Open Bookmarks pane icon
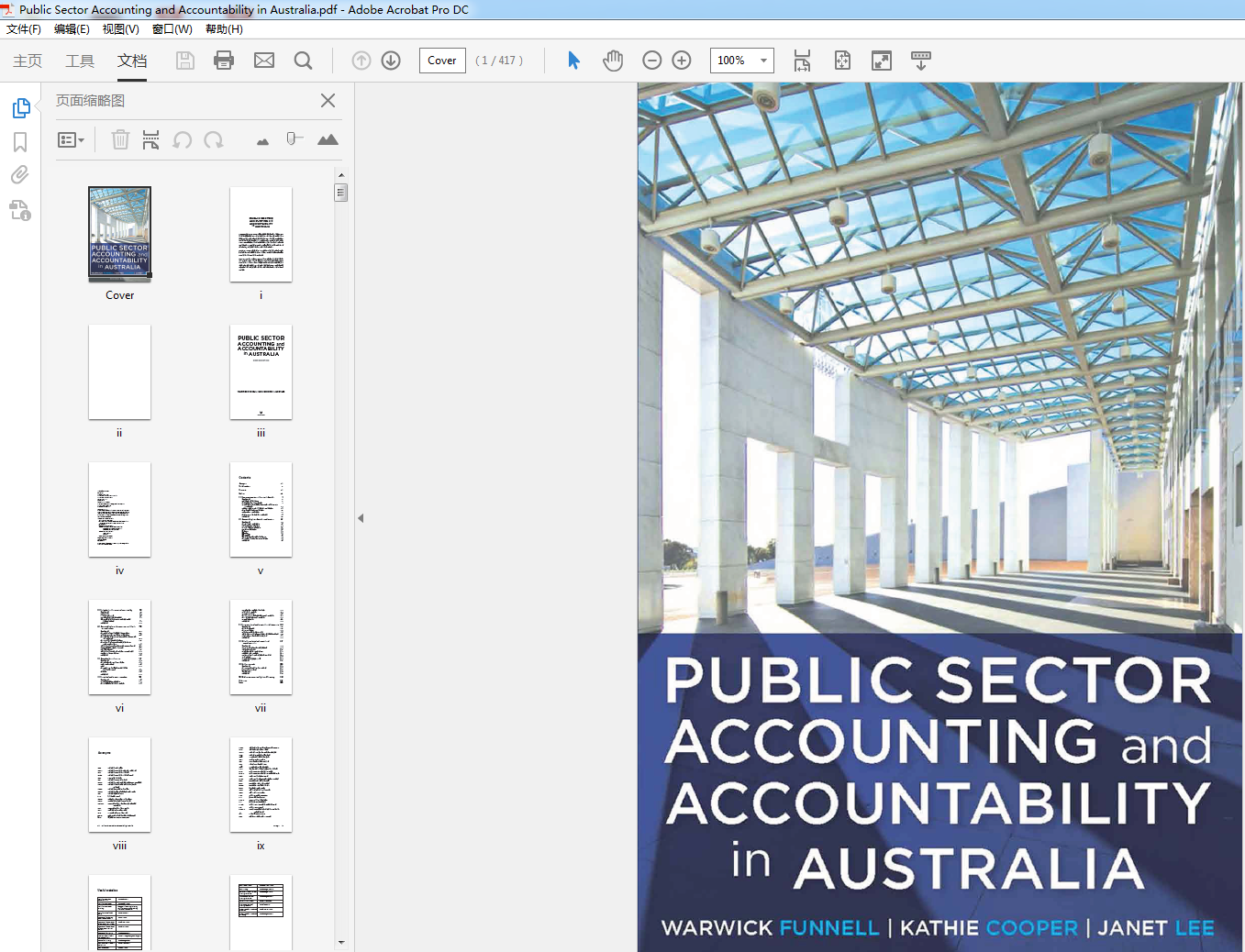The height and width of the screenshot is (952, 1245). tap(20, 142)
